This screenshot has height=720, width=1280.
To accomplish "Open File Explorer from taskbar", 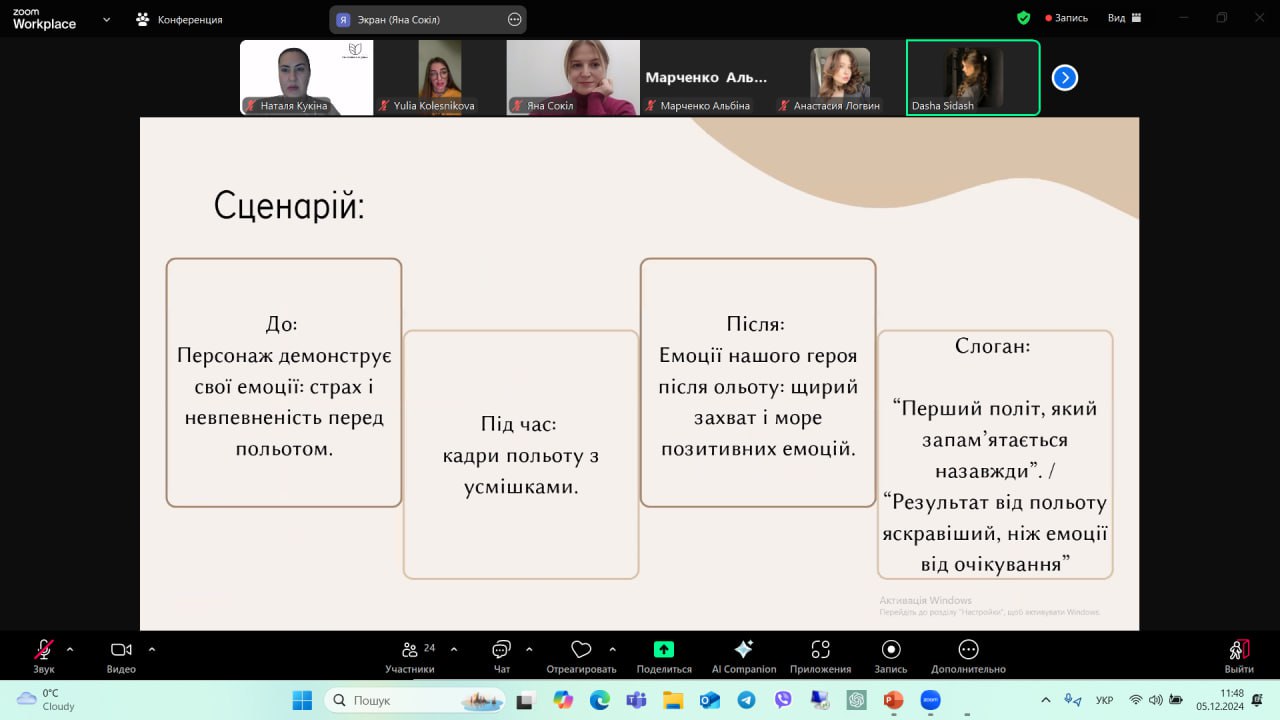I will 673,700.
